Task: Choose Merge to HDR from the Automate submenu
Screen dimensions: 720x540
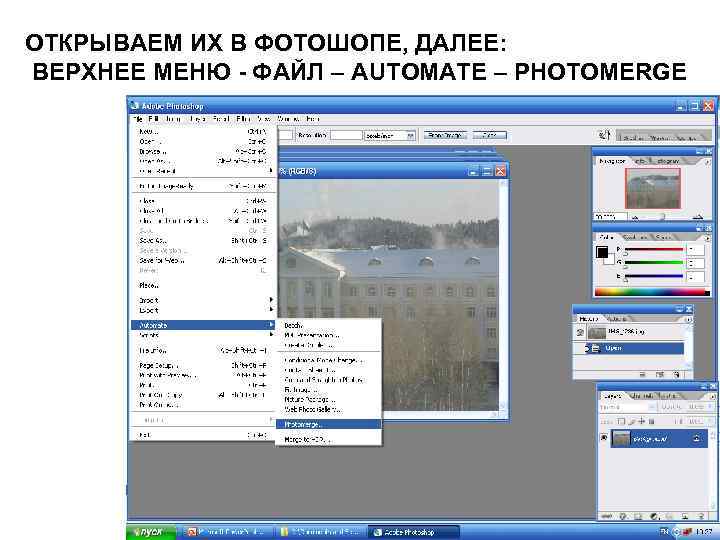Action: 329,439
